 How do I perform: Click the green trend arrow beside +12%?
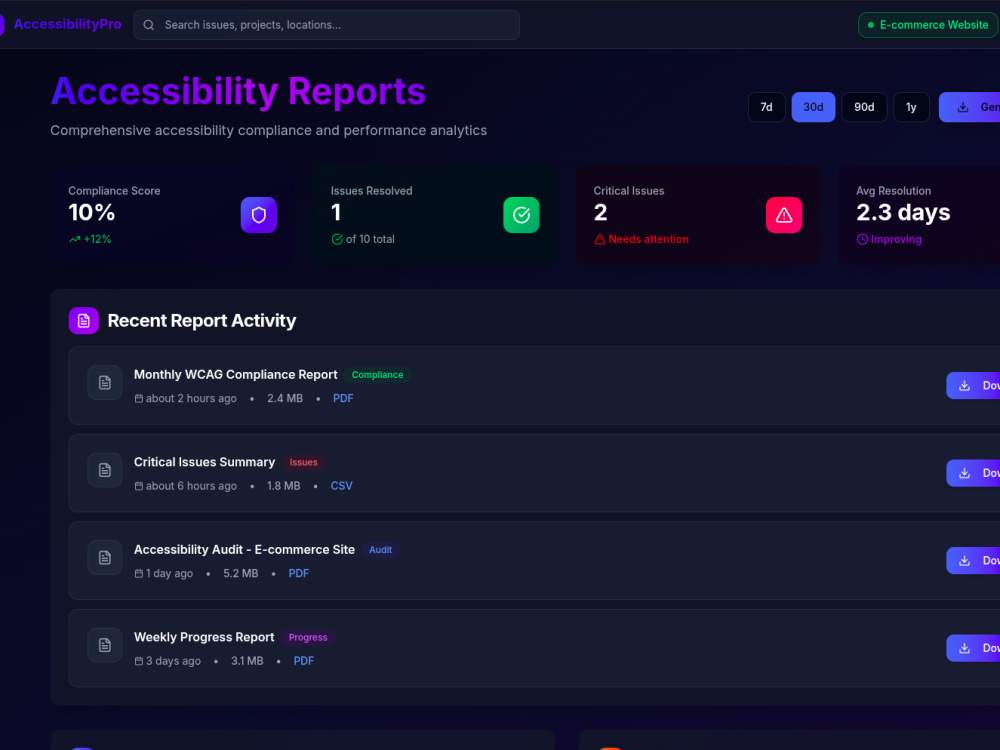pos(75,239)
